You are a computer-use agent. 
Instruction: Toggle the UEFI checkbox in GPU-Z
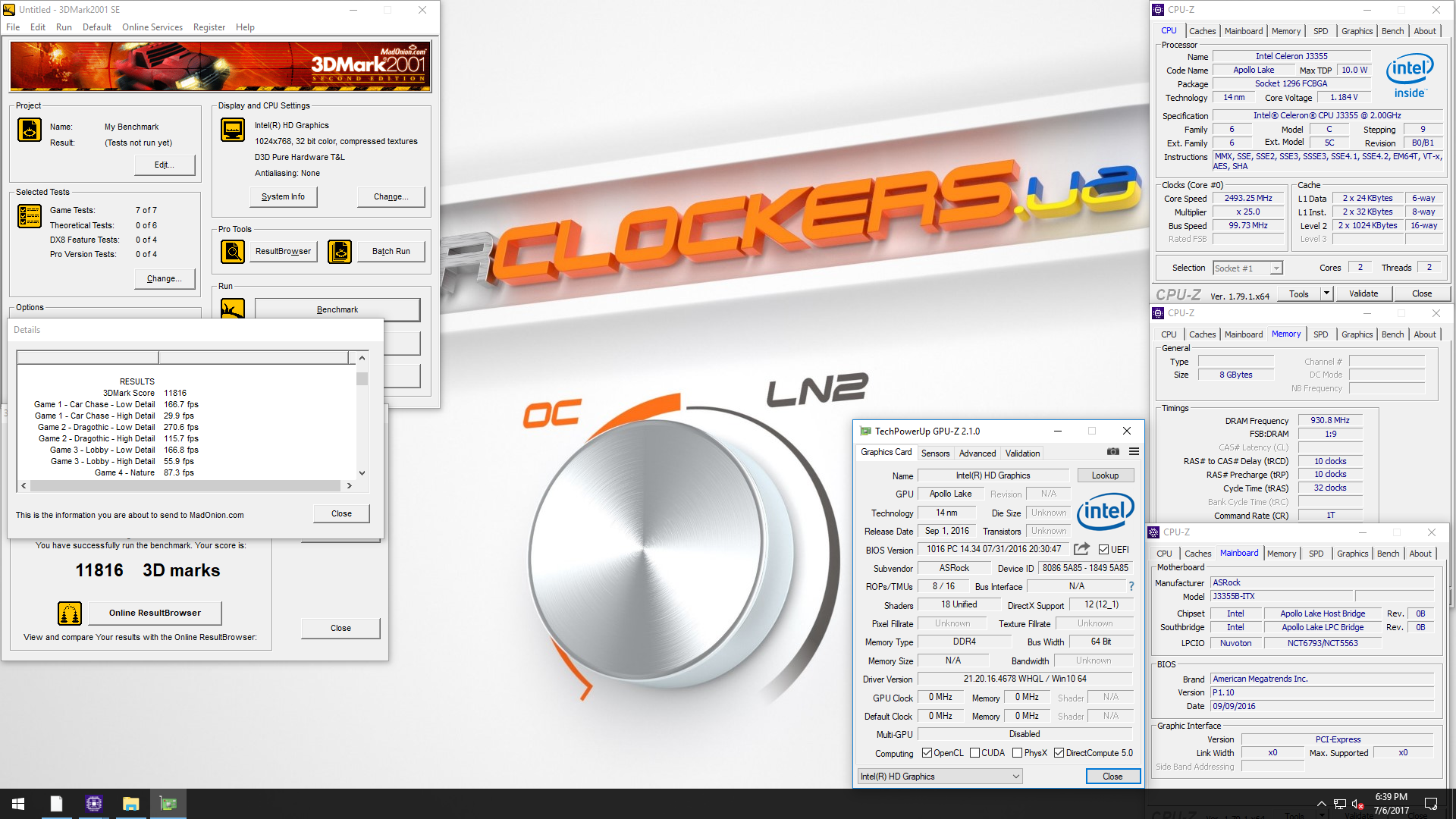tap(1103, 550)
